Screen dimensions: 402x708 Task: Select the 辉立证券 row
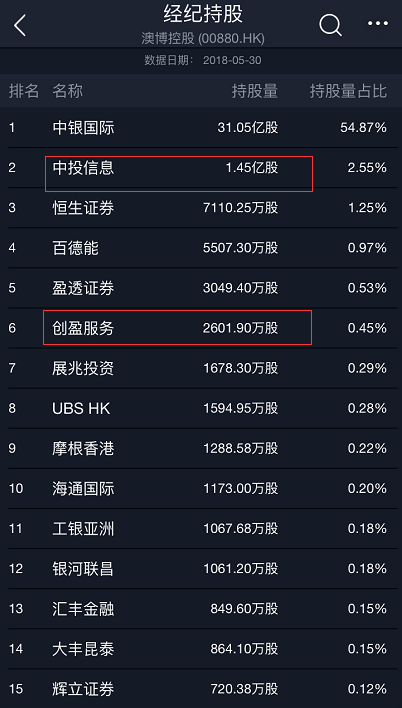201,689
